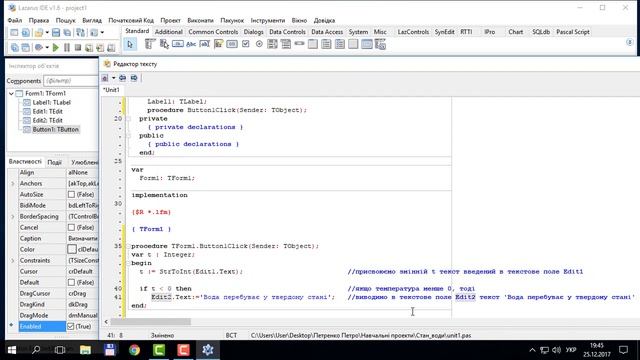
Task: Jump forward in editor history
Action: coord(134,78)
